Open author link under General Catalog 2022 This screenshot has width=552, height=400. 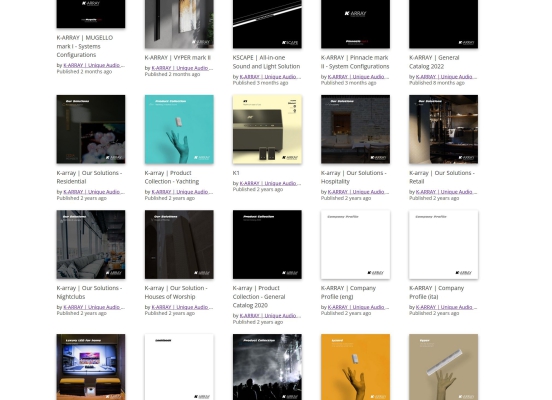(x=447, y=76)
